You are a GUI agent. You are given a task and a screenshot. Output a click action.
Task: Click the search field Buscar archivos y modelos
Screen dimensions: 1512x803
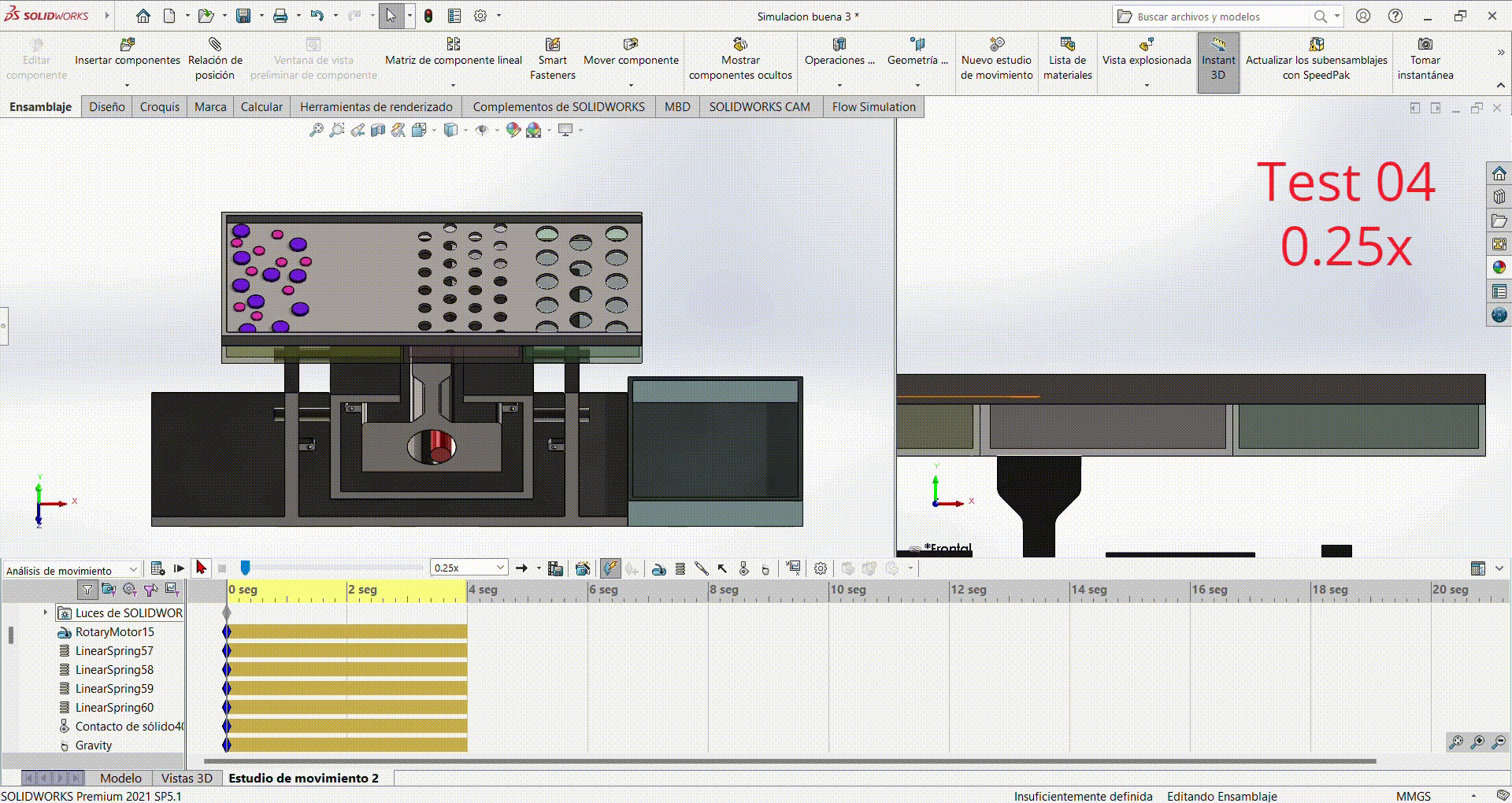(x=1221, y=17)
